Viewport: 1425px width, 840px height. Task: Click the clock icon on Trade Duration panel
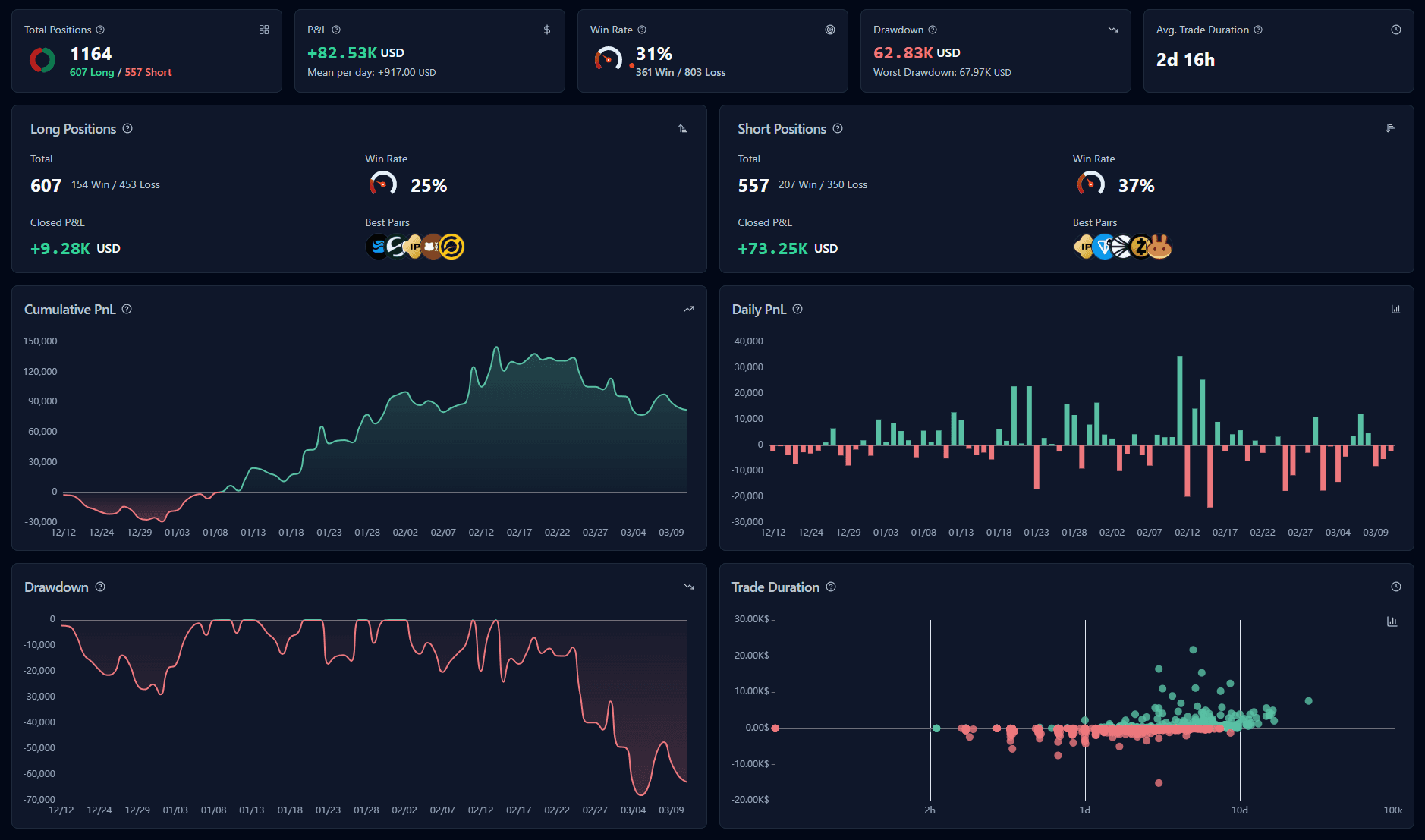point(1396,587)
